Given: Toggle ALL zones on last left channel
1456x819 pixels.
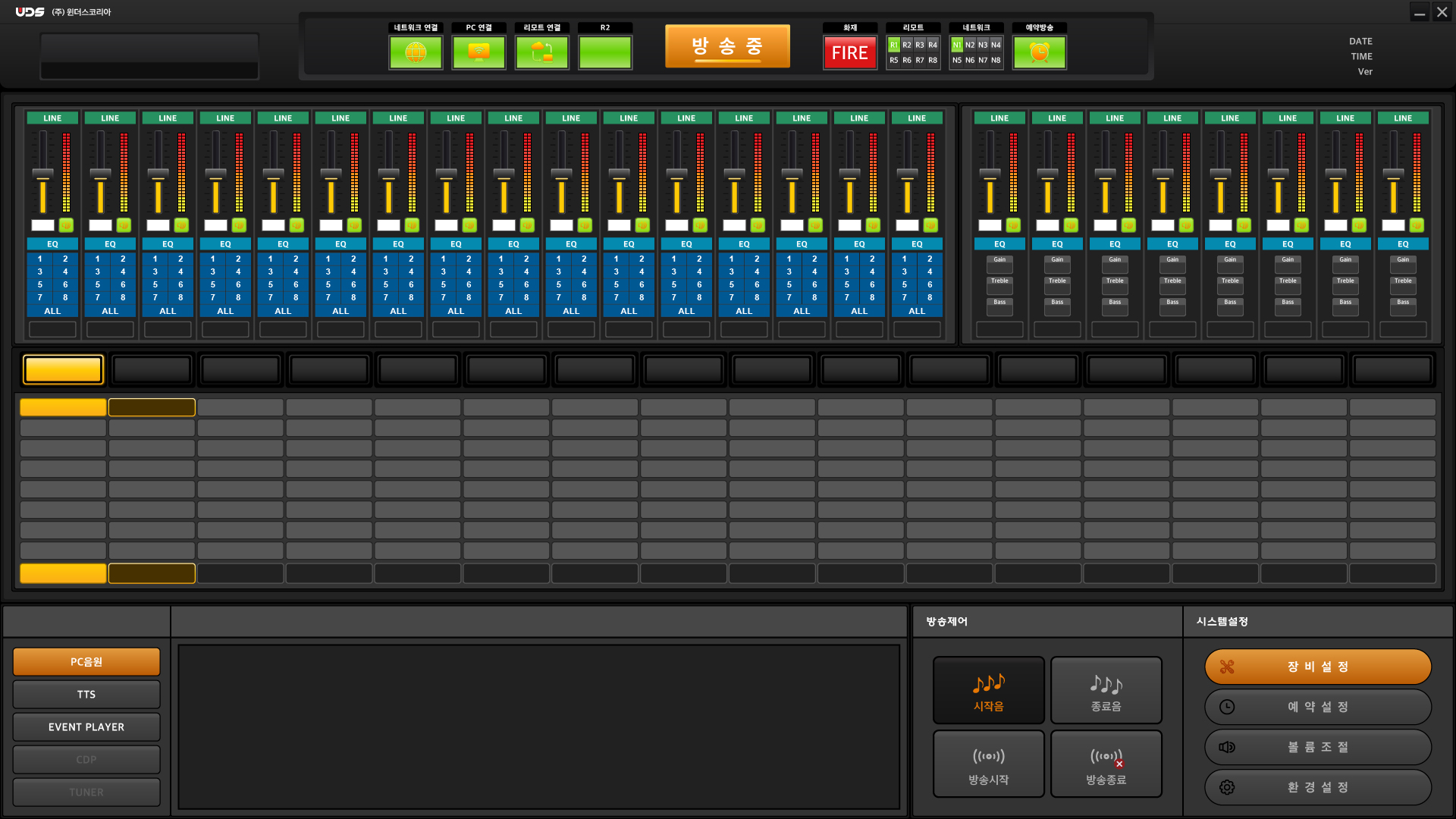Looking at the screenshot, I should click(x=917, y=311).
